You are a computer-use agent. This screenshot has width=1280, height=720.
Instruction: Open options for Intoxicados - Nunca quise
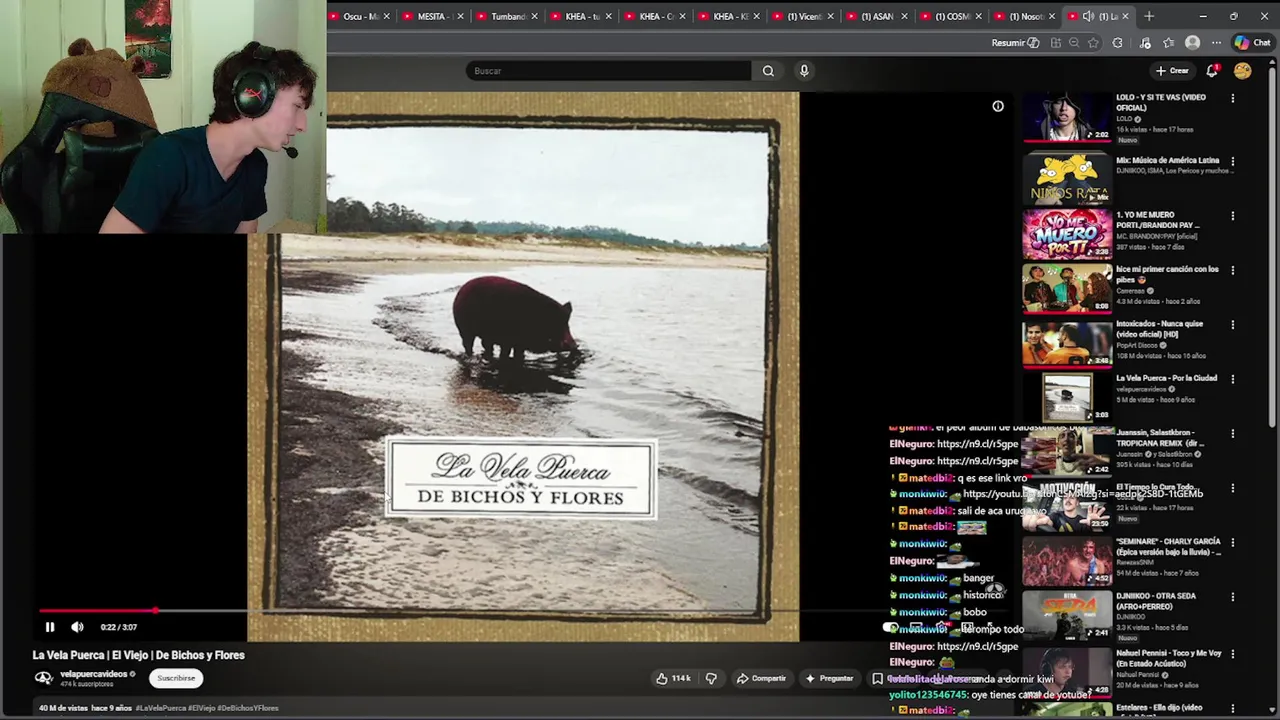click(1232, 325)
